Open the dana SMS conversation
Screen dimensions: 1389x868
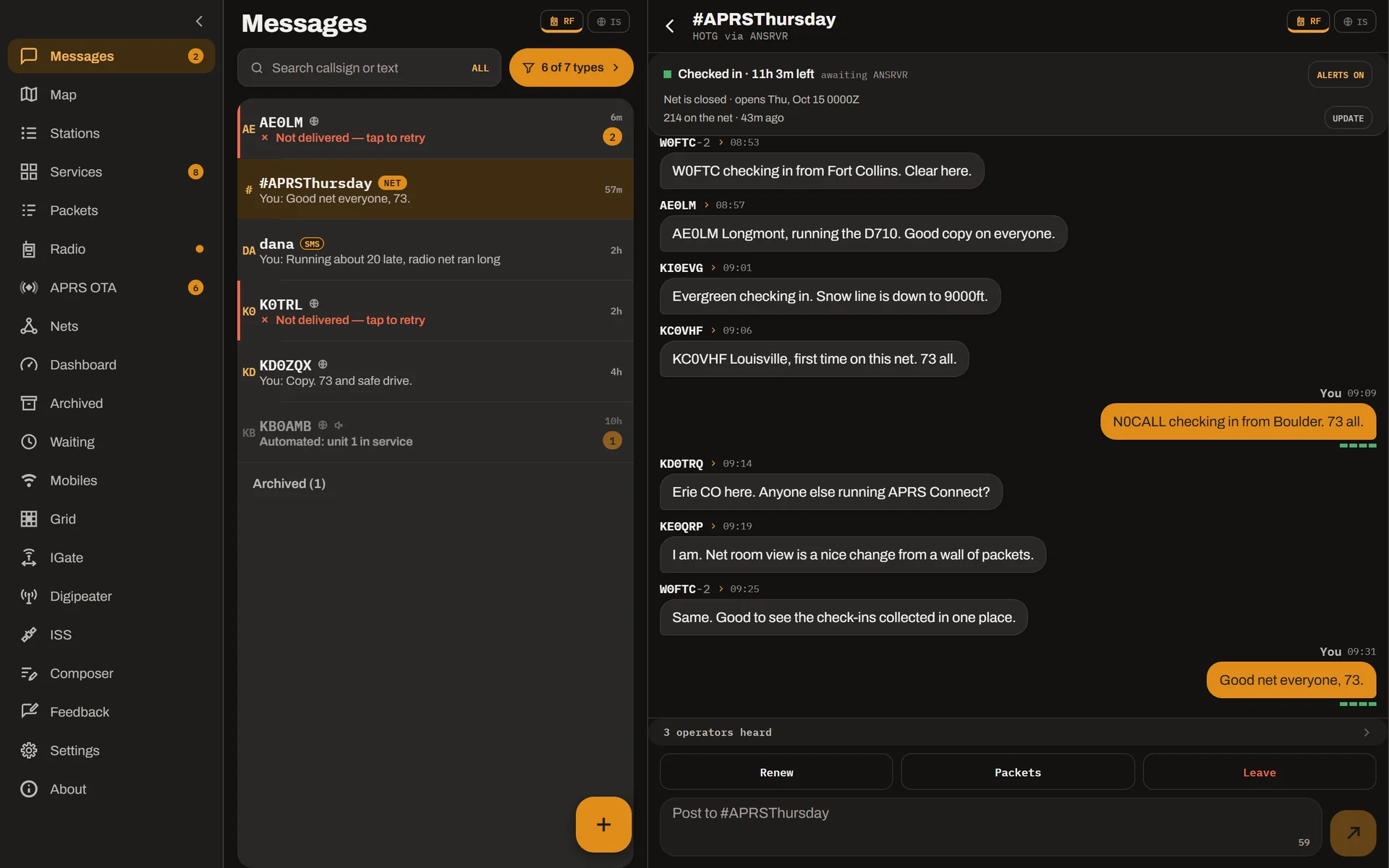point(436,250)
